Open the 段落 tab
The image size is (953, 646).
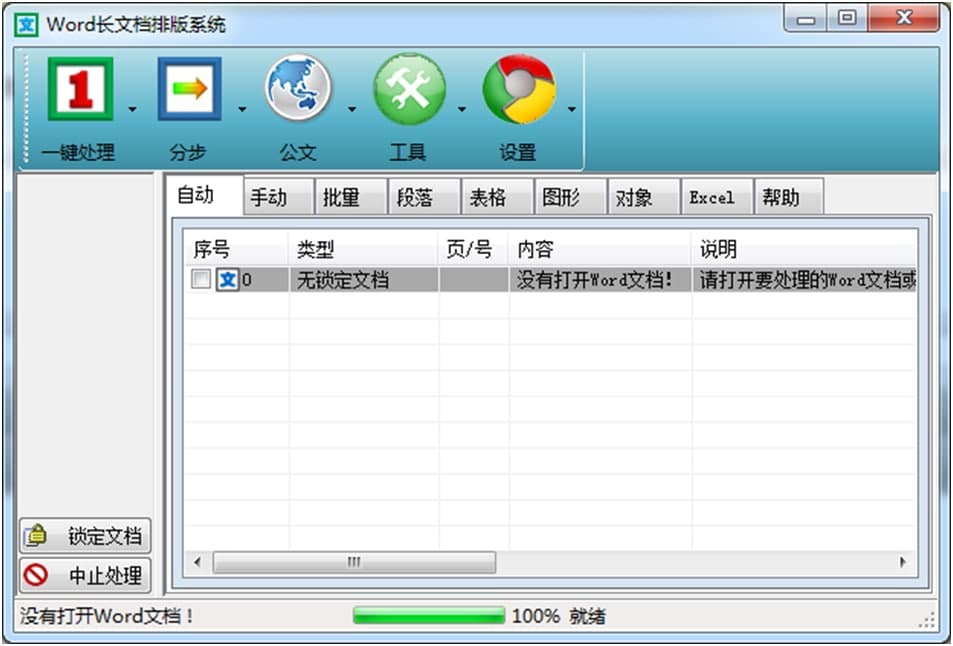click(x=424, y=197)
